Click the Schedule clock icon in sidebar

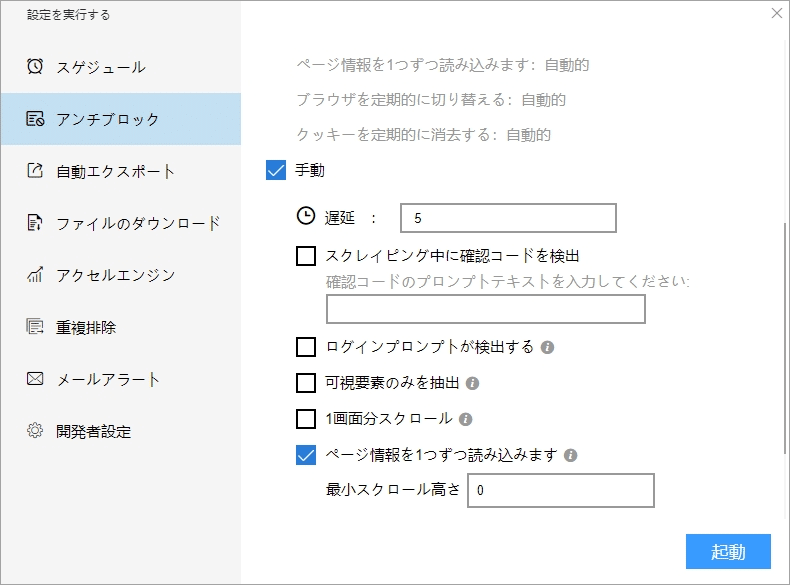point(35,67)
